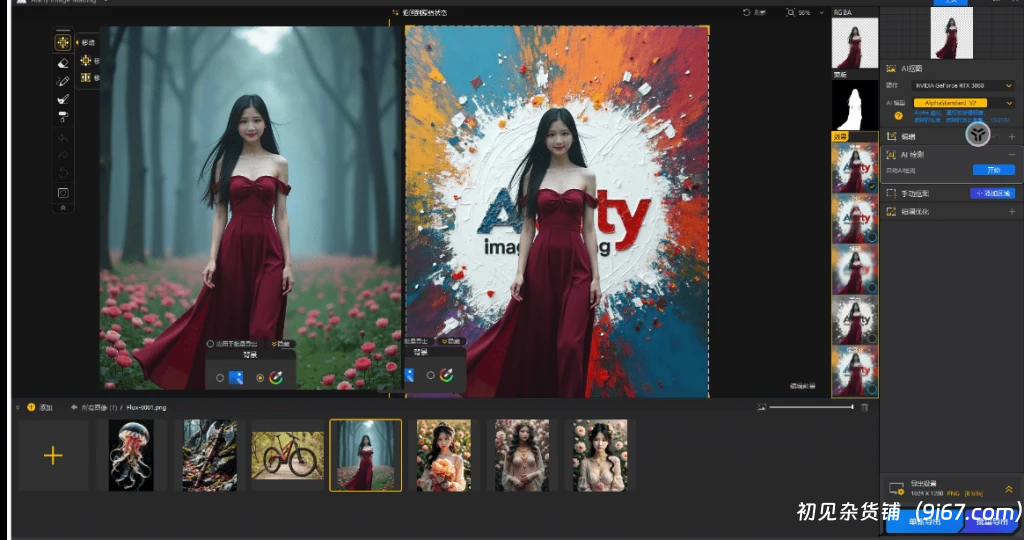Expand export settings with double up chevron

[x=1009, y=488]
